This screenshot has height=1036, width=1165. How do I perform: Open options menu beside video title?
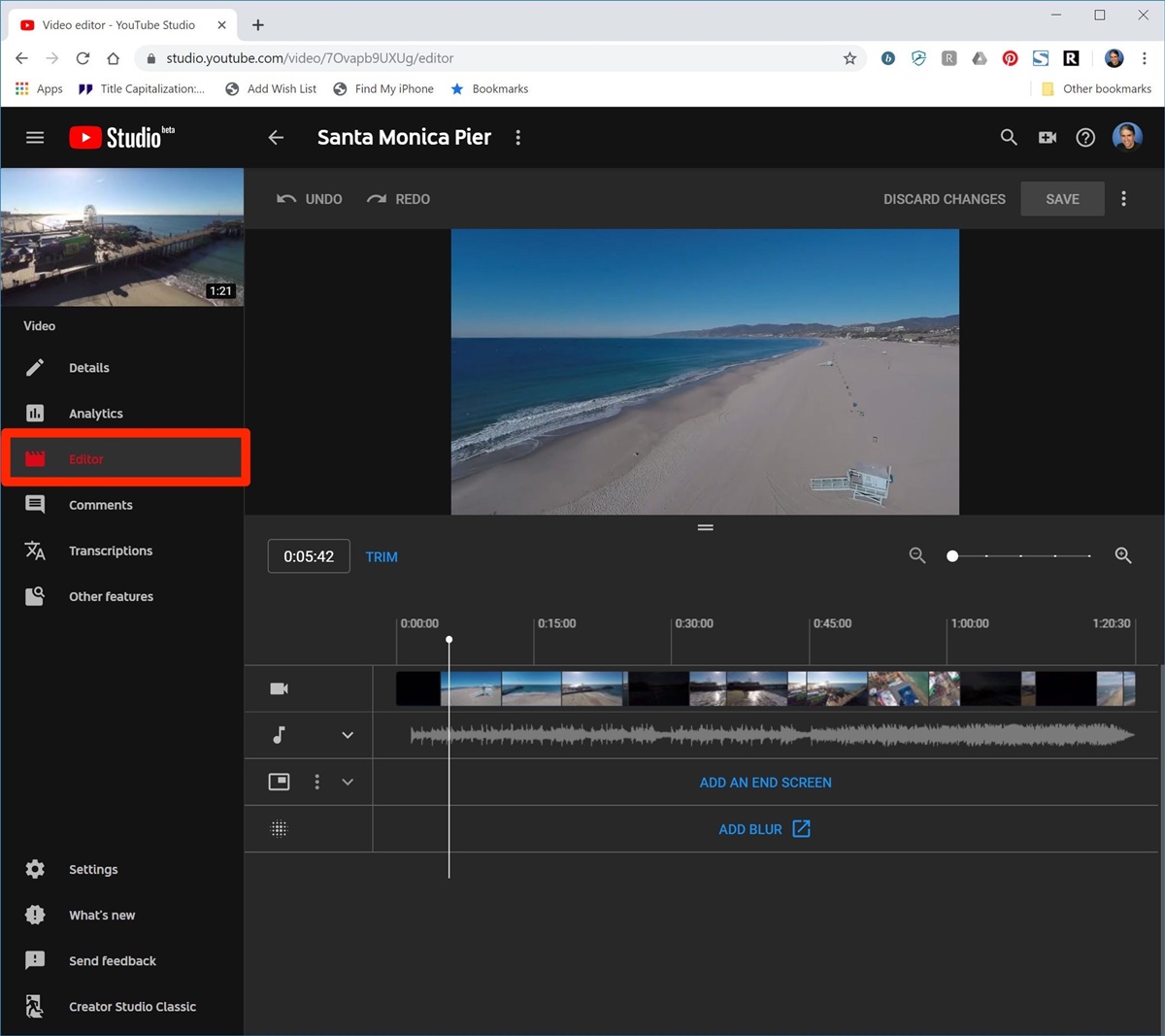(x=518, y=138)
